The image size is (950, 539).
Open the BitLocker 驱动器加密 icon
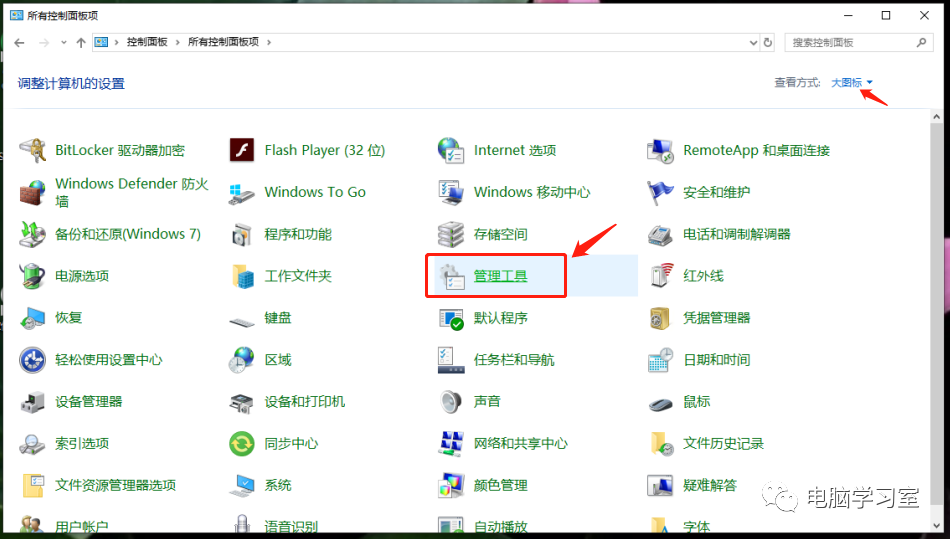click(33, 150)
